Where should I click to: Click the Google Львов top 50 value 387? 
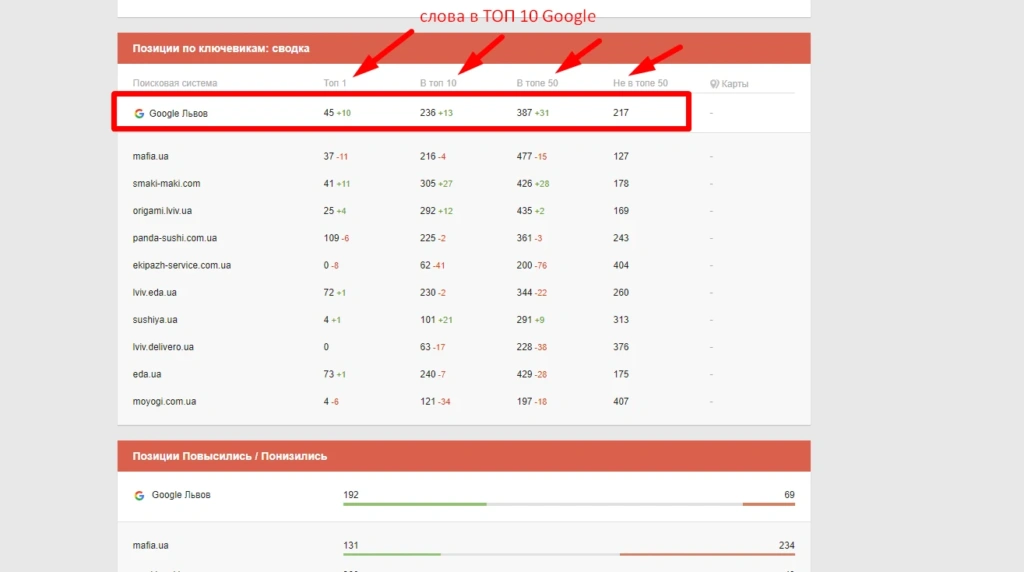pos(524,113)
